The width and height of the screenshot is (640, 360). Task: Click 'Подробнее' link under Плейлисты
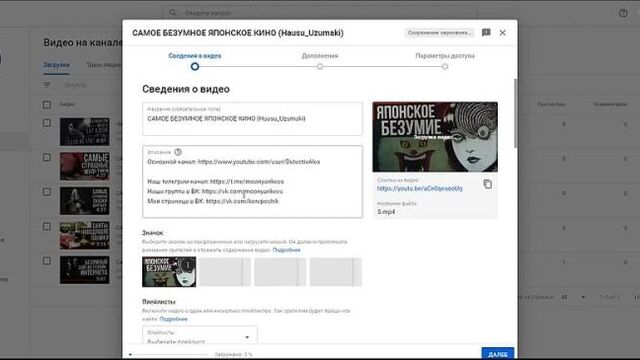(x=173, y=319)
